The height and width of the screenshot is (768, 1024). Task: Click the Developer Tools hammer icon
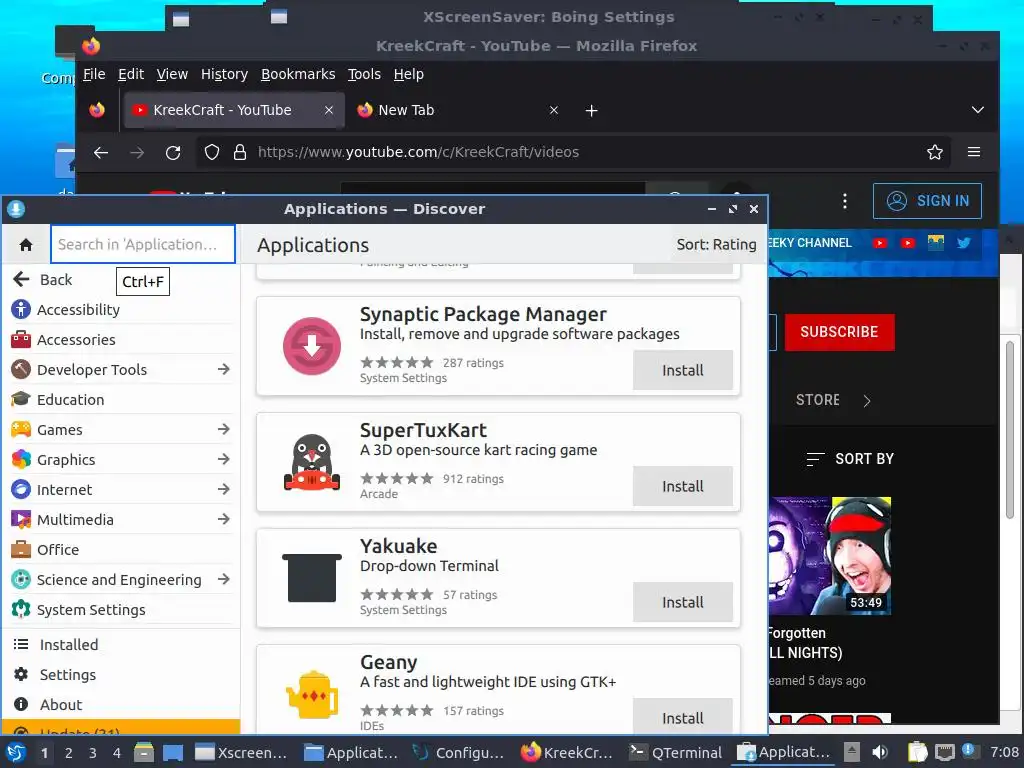click(21, 370)
